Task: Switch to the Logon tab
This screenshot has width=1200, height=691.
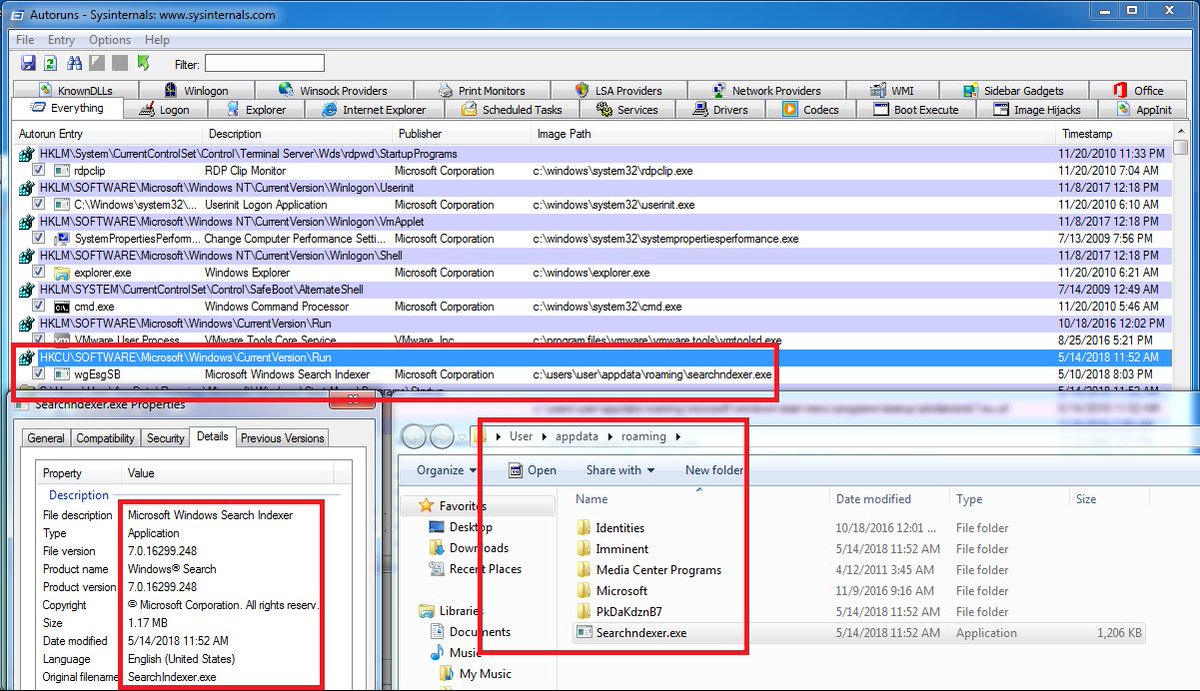Action: coord(164,110)
